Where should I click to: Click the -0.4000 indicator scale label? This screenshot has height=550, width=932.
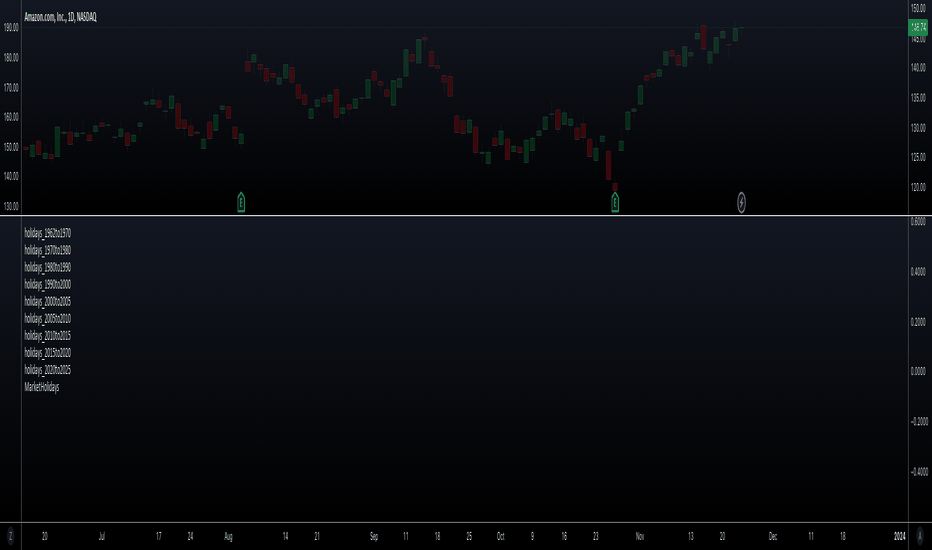[919, 472]
